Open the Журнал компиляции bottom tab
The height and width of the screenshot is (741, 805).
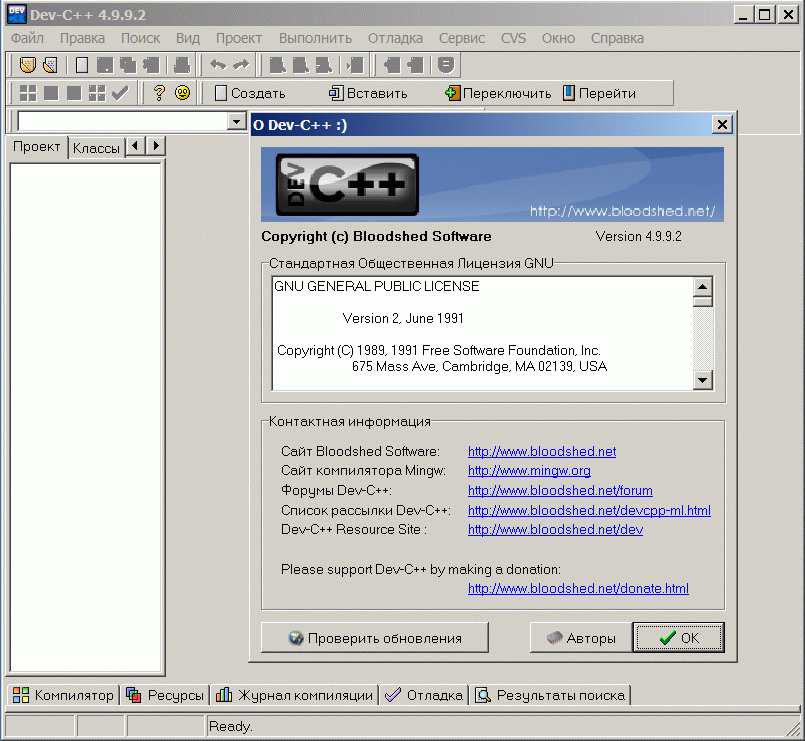pos(294,695)
